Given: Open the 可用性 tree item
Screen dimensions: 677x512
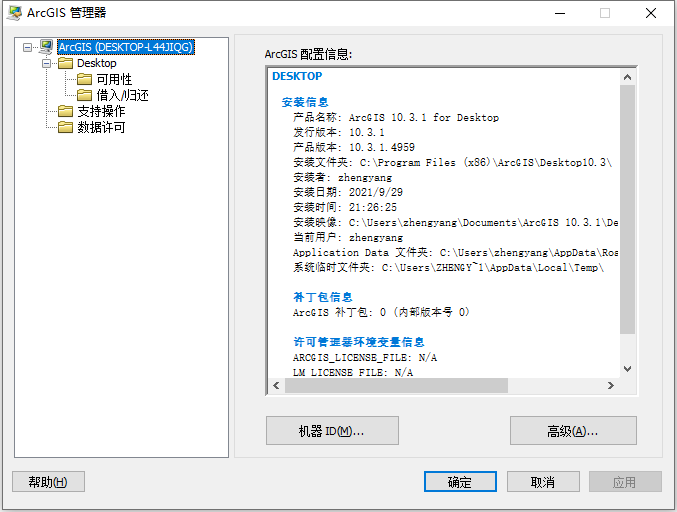Looking at the screenshot, I should click(x=114, y=79).
